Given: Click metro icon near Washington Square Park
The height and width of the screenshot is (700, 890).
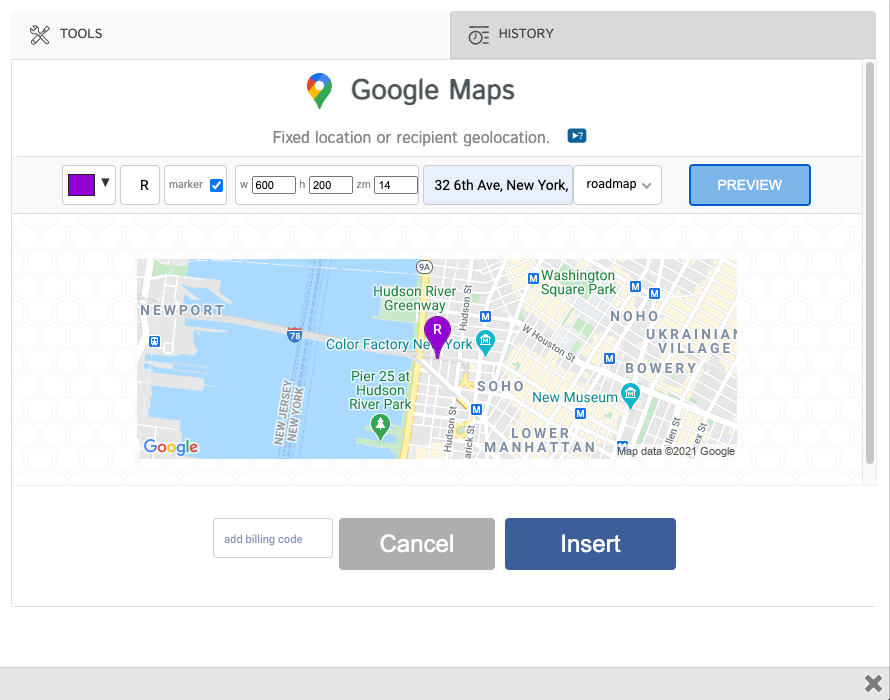Looking at the screenshot, I should tap(533, 278).
